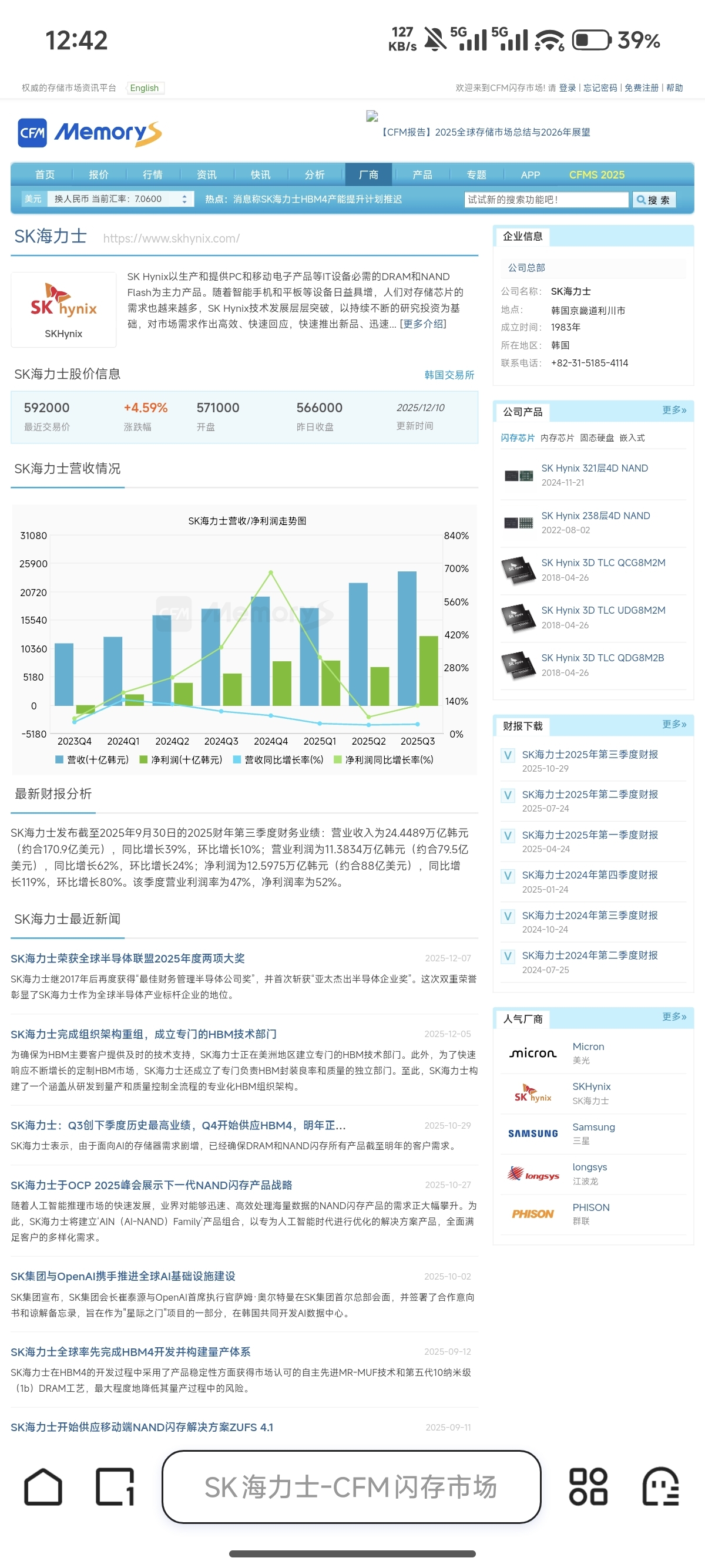Click the 忘记密码 link
This screenshot has width=705, height=1568.
pyautogui.click(x=600, y=88)
